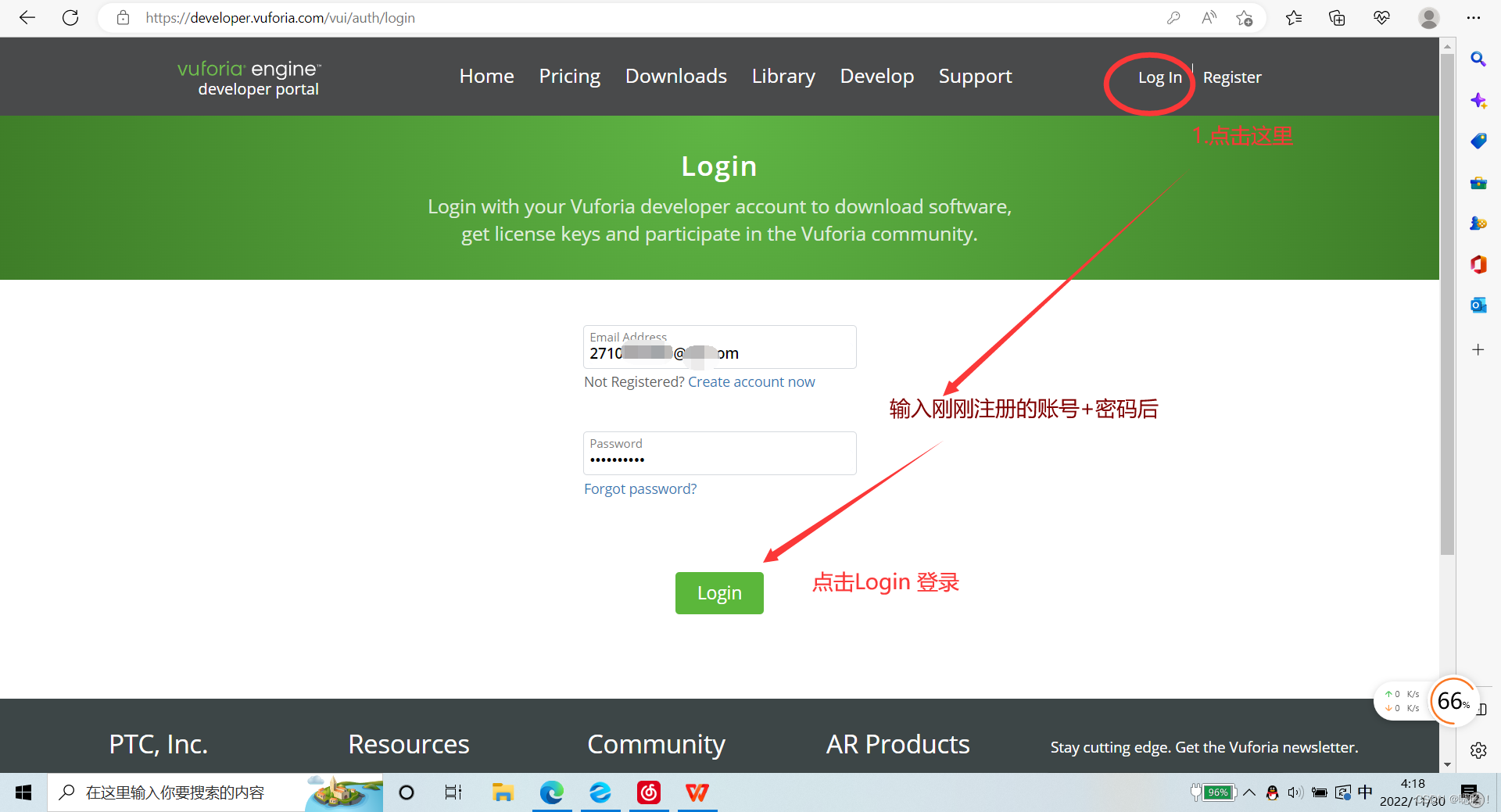This screenshot has height=812, width=1501.
Task: Click the Register header link
Action: pyautogui.click(x=1232, y=77)
